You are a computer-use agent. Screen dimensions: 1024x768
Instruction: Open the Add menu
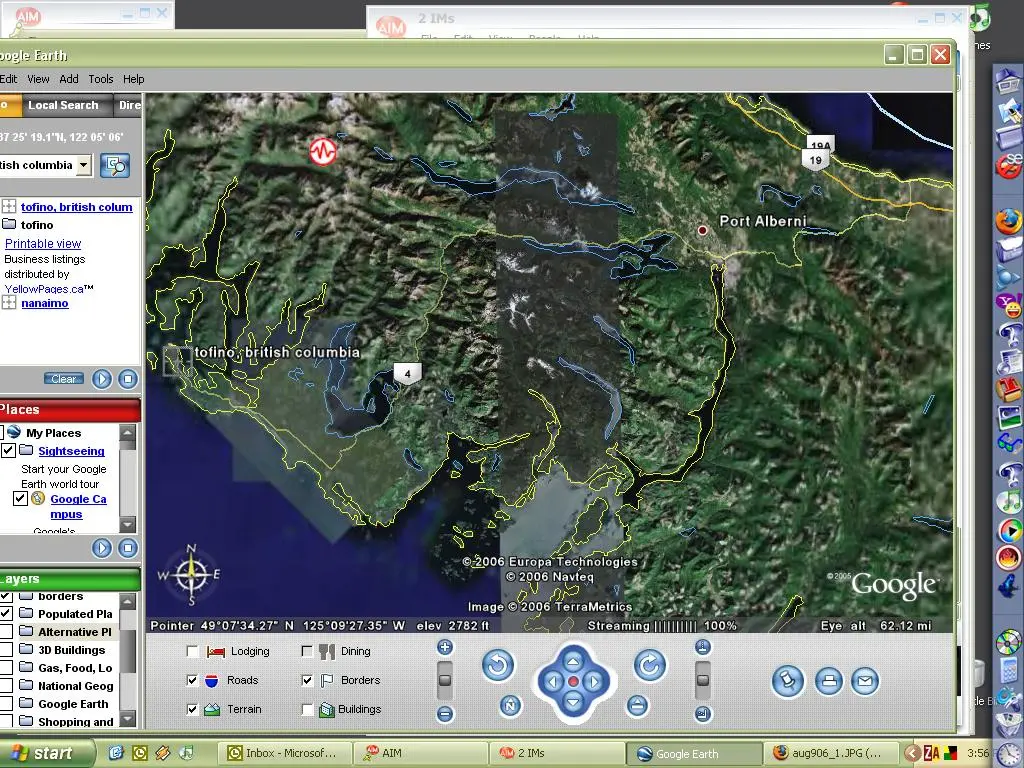[69, 79]
